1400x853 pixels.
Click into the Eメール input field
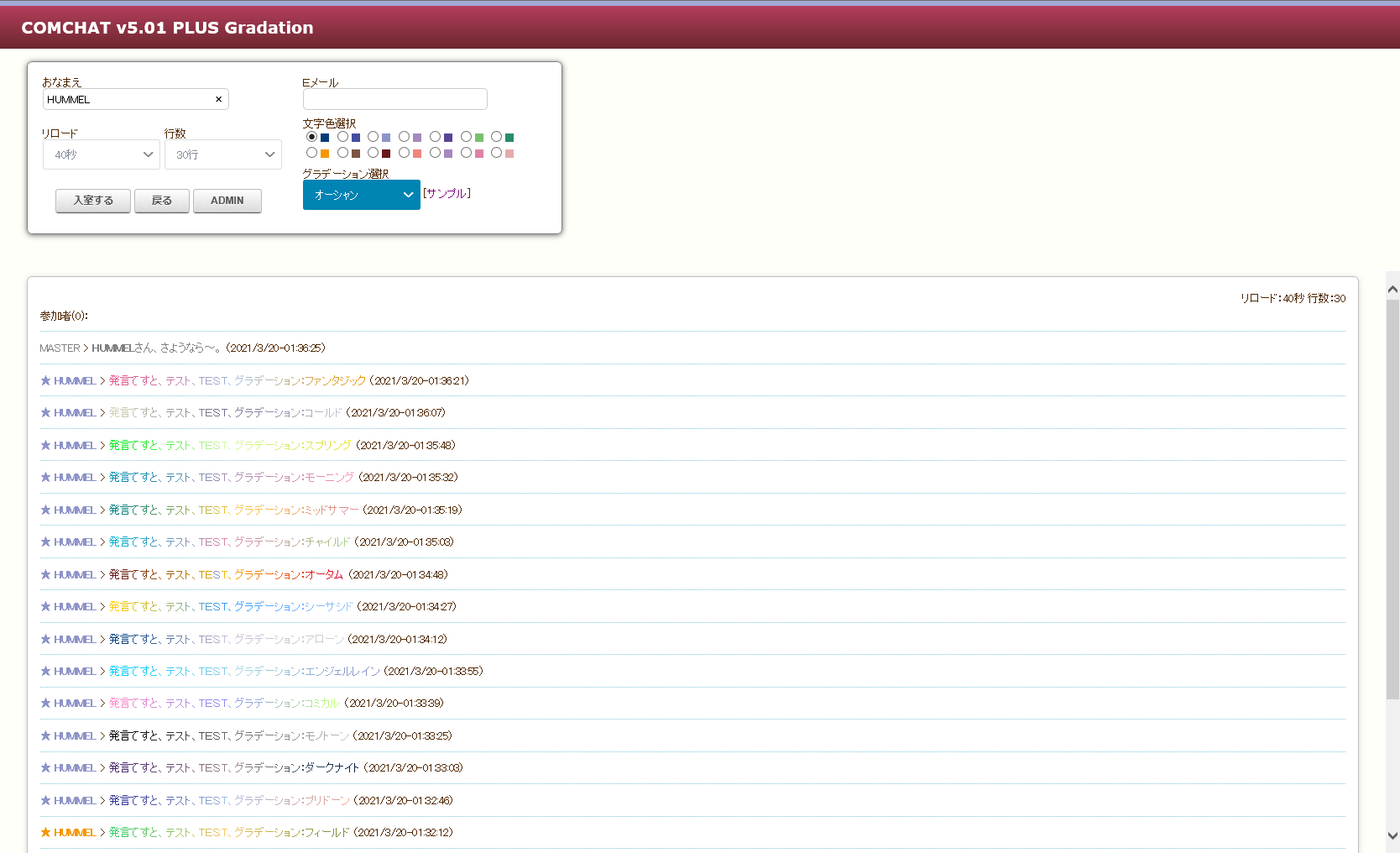point(394,99)
